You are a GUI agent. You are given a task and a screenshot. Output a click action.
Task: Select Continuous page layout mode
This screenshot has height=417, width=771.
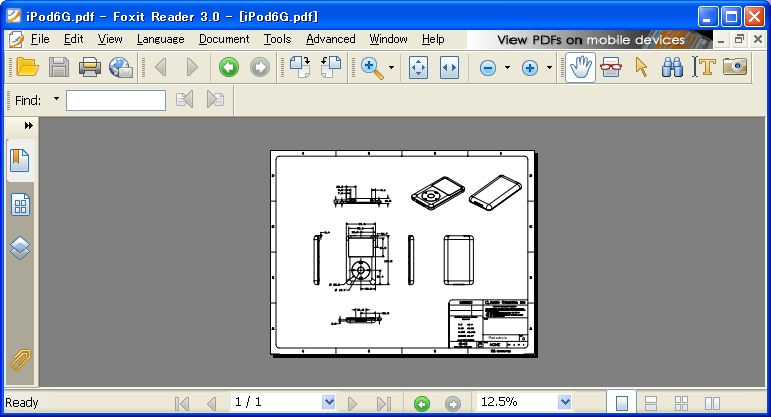651,403
